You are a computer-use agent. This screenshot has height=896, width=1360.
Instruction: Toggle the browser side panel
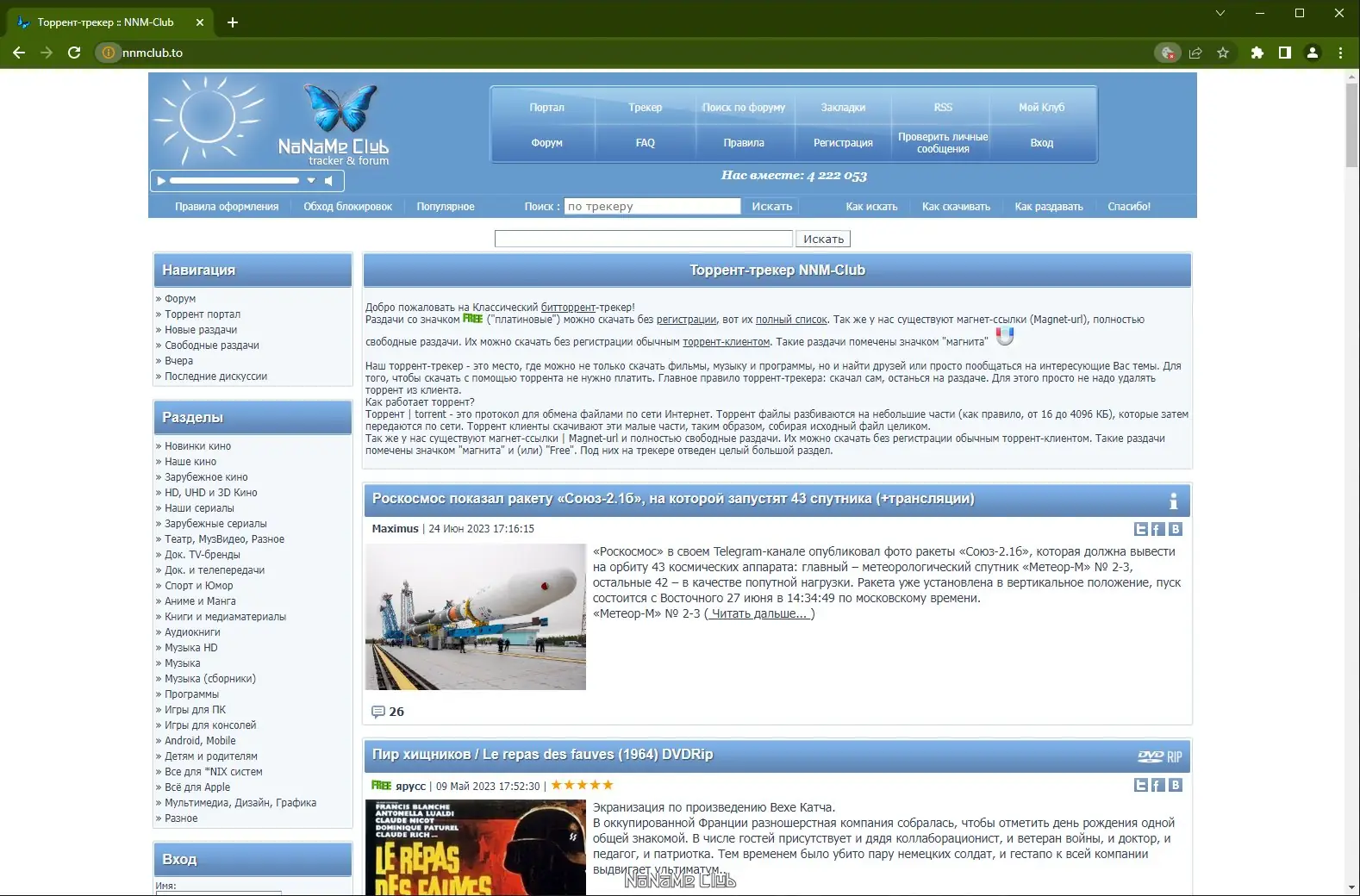1285,53
